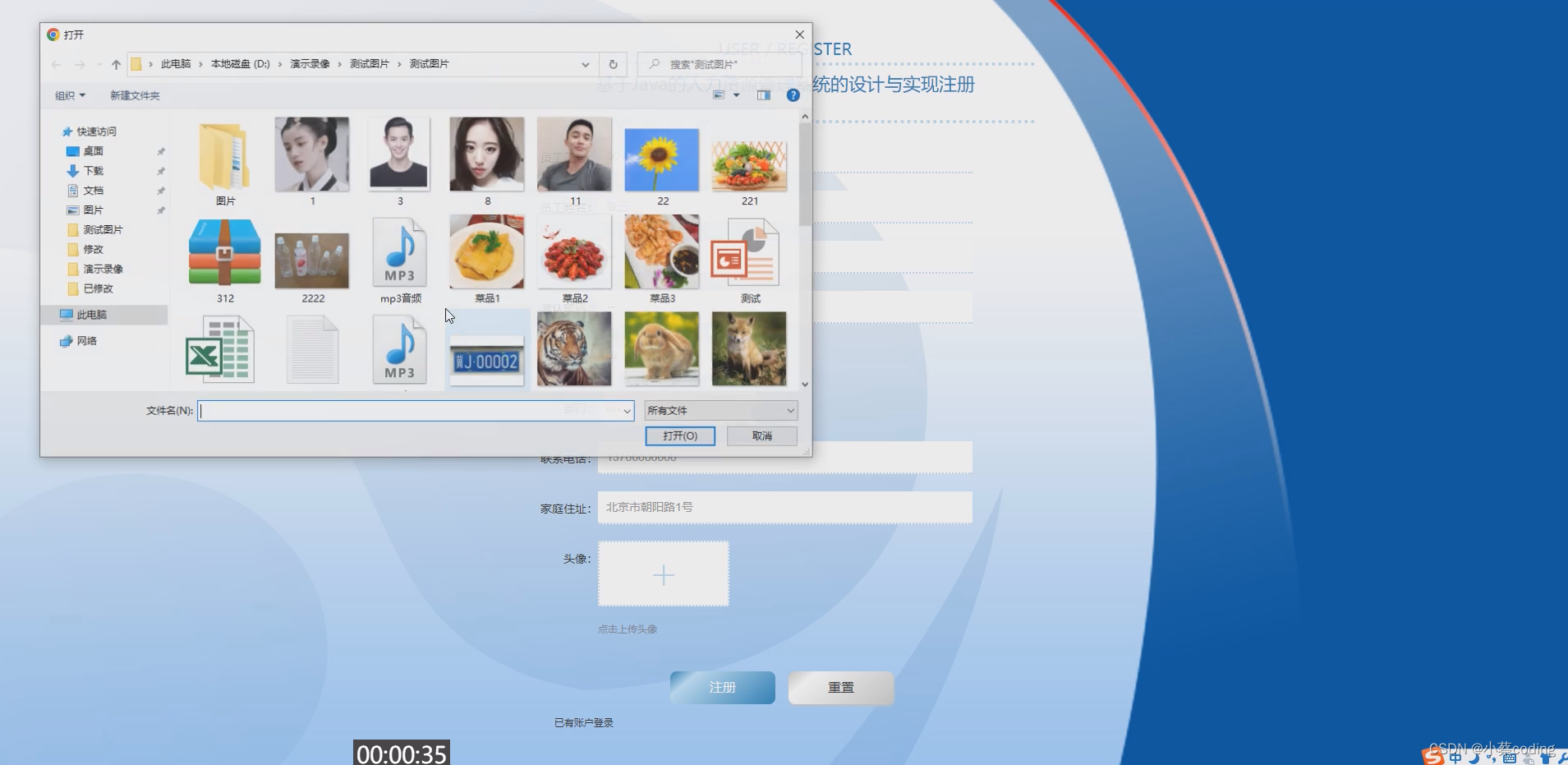The height and width of the screenshot is (765, 1568).
Task: Click the 重置 button on the form
Action: [x=841, y=688]
